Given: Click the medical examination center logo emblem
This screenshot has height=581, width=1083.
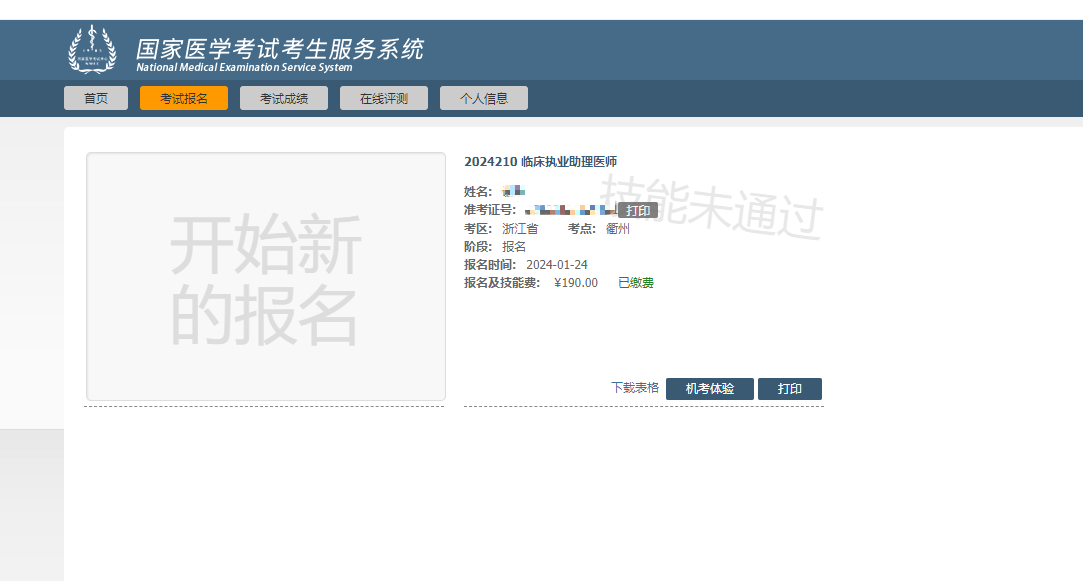Looking at the screenshot, I should point(91,50).
